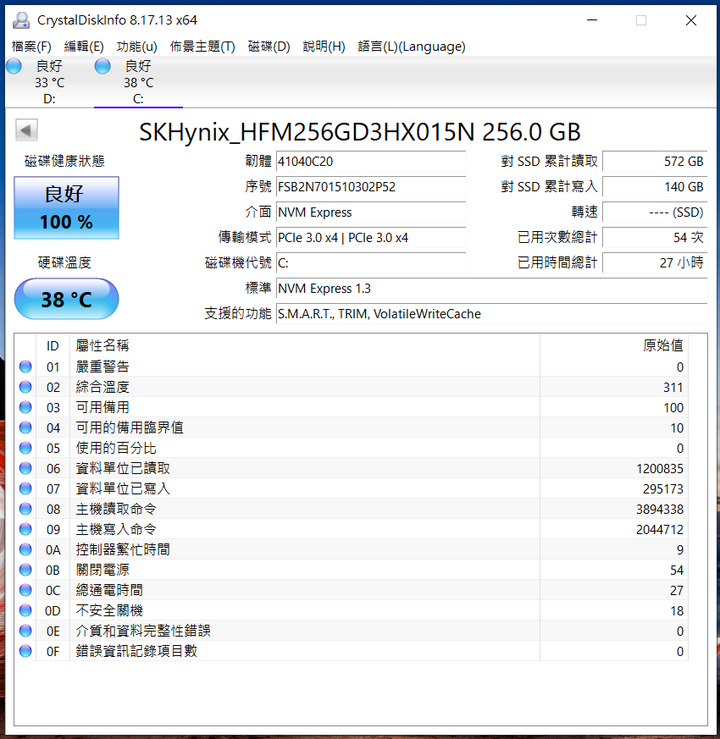The image size is (720, 739).
Task: Click the raw value 2044712
Action: tap(660, 529)
